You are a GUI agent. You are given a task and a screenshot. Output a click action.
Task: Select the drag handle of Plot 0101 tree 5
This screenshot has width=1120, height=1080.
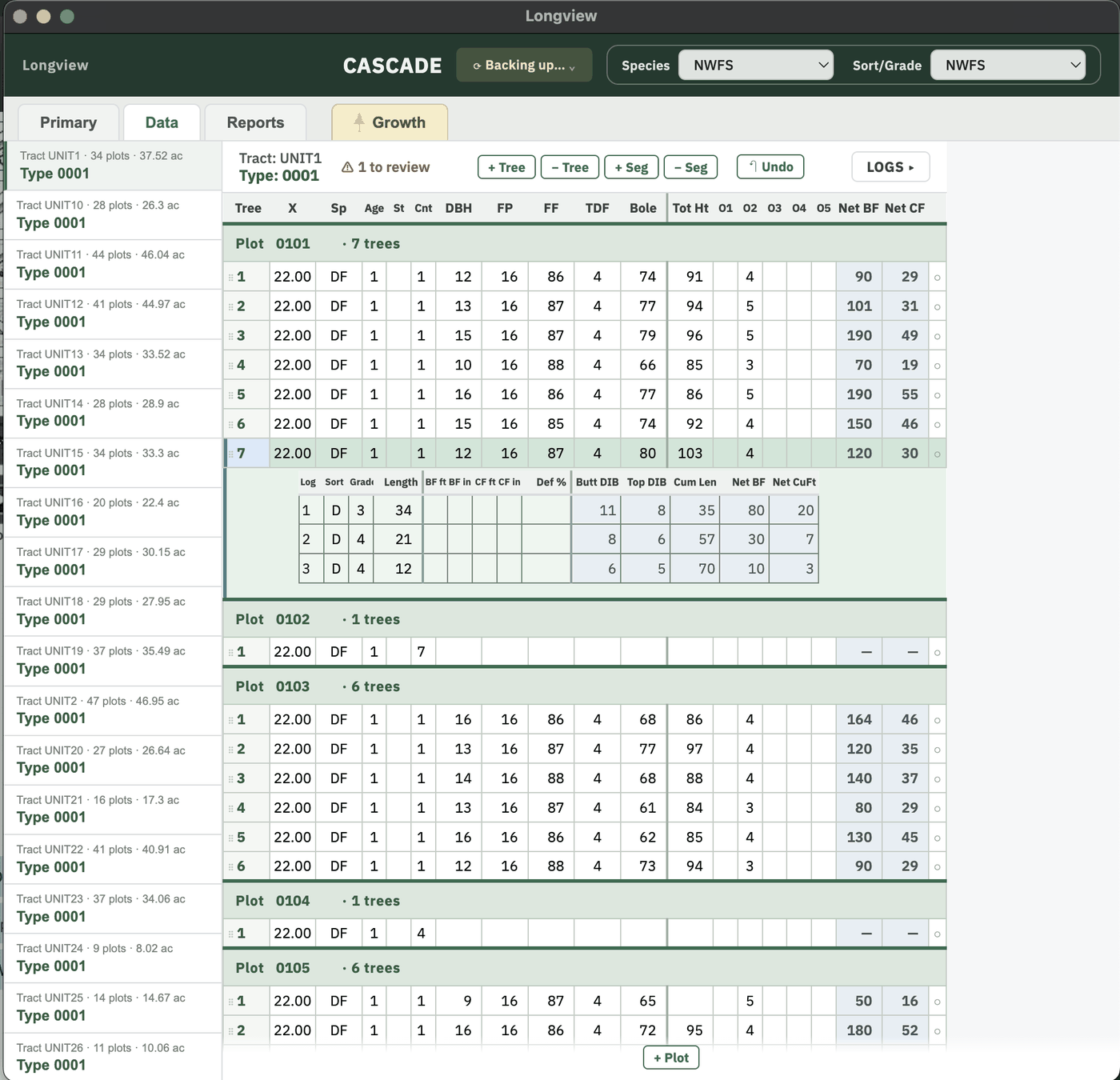coord(231,395)
